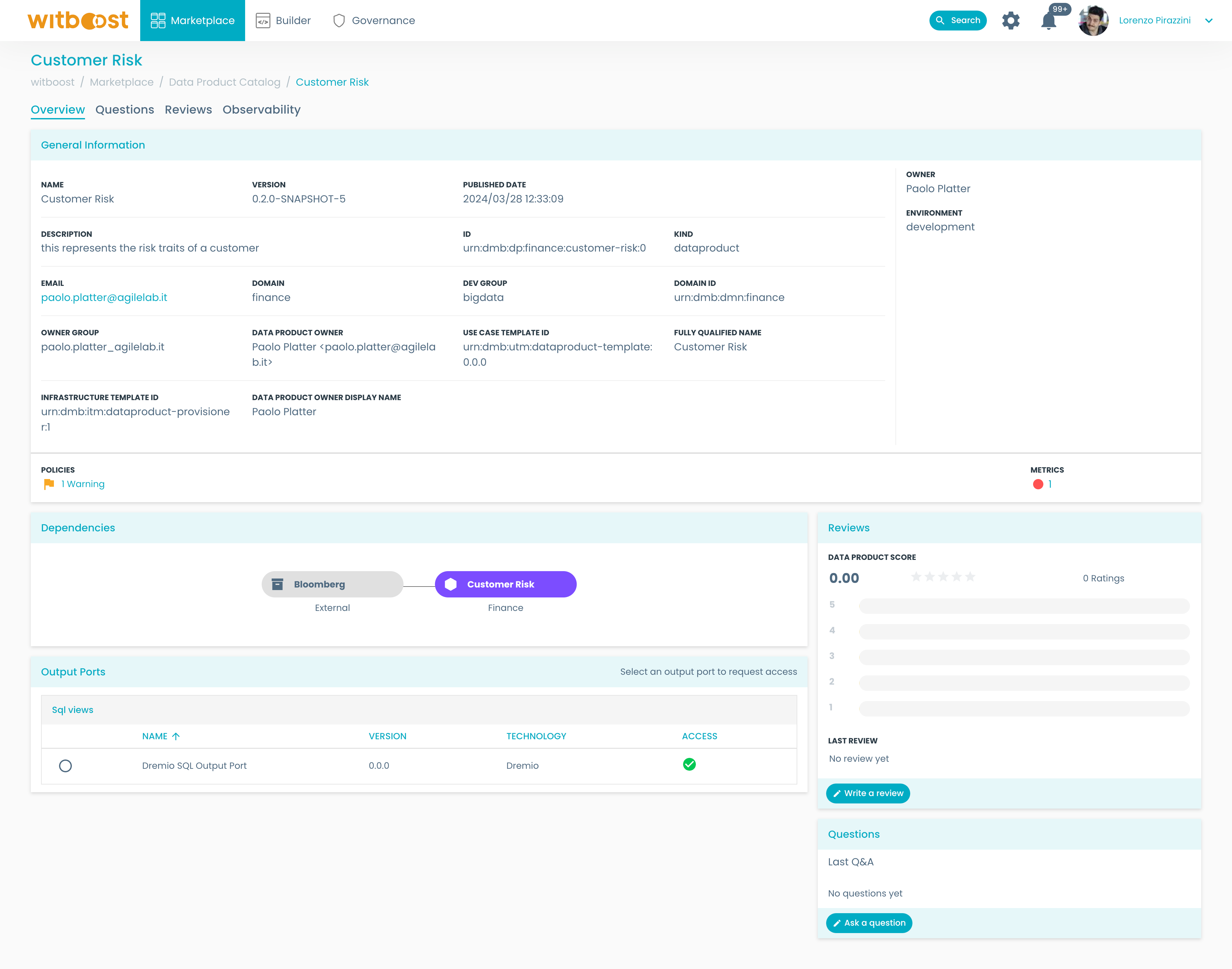Click Lorenzo Pirazzini's avatar photo

(1093, 21)
